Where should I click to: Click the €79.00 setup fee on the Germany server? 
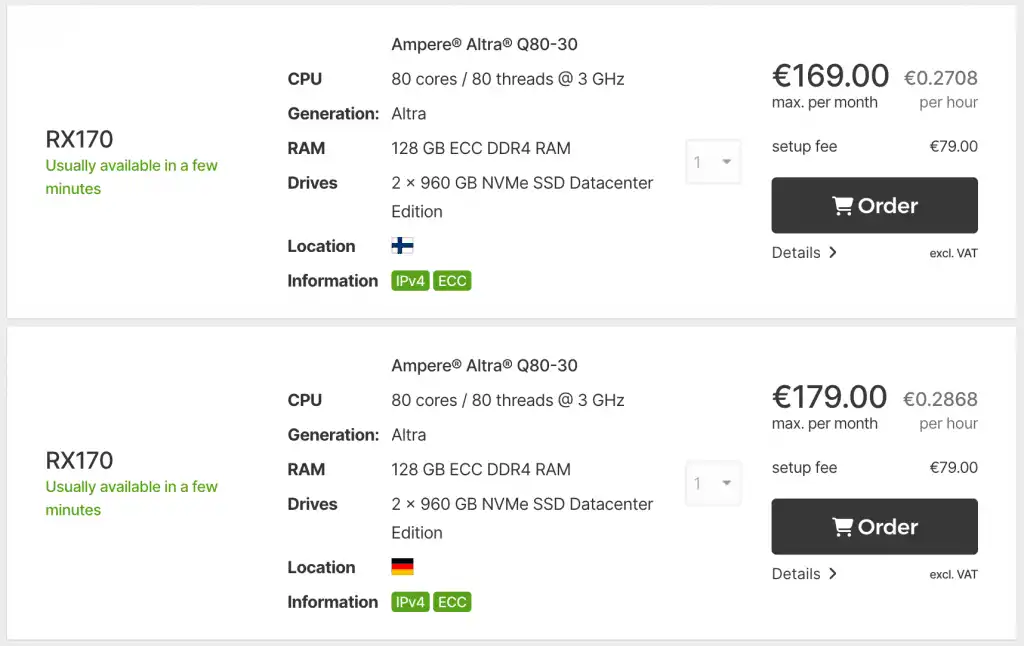[x=953, y=468]
